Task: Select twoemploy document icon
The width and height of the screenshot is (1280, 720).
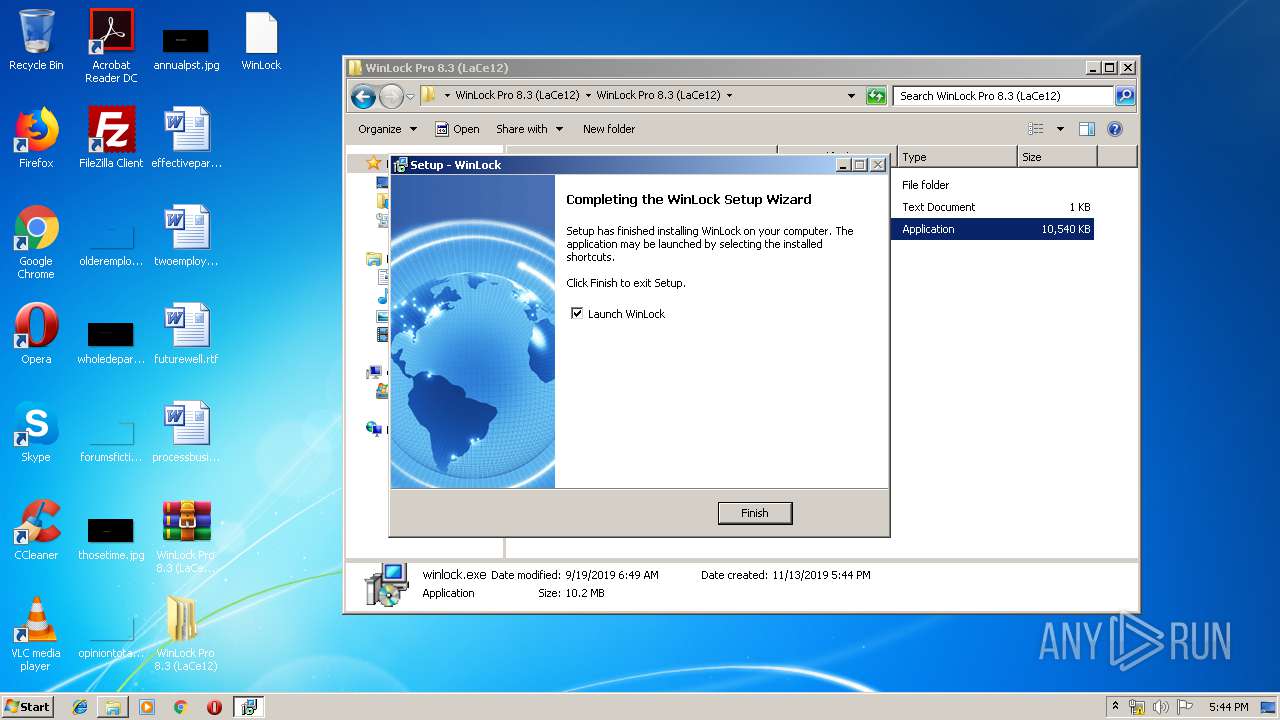Action: (186, 237)
